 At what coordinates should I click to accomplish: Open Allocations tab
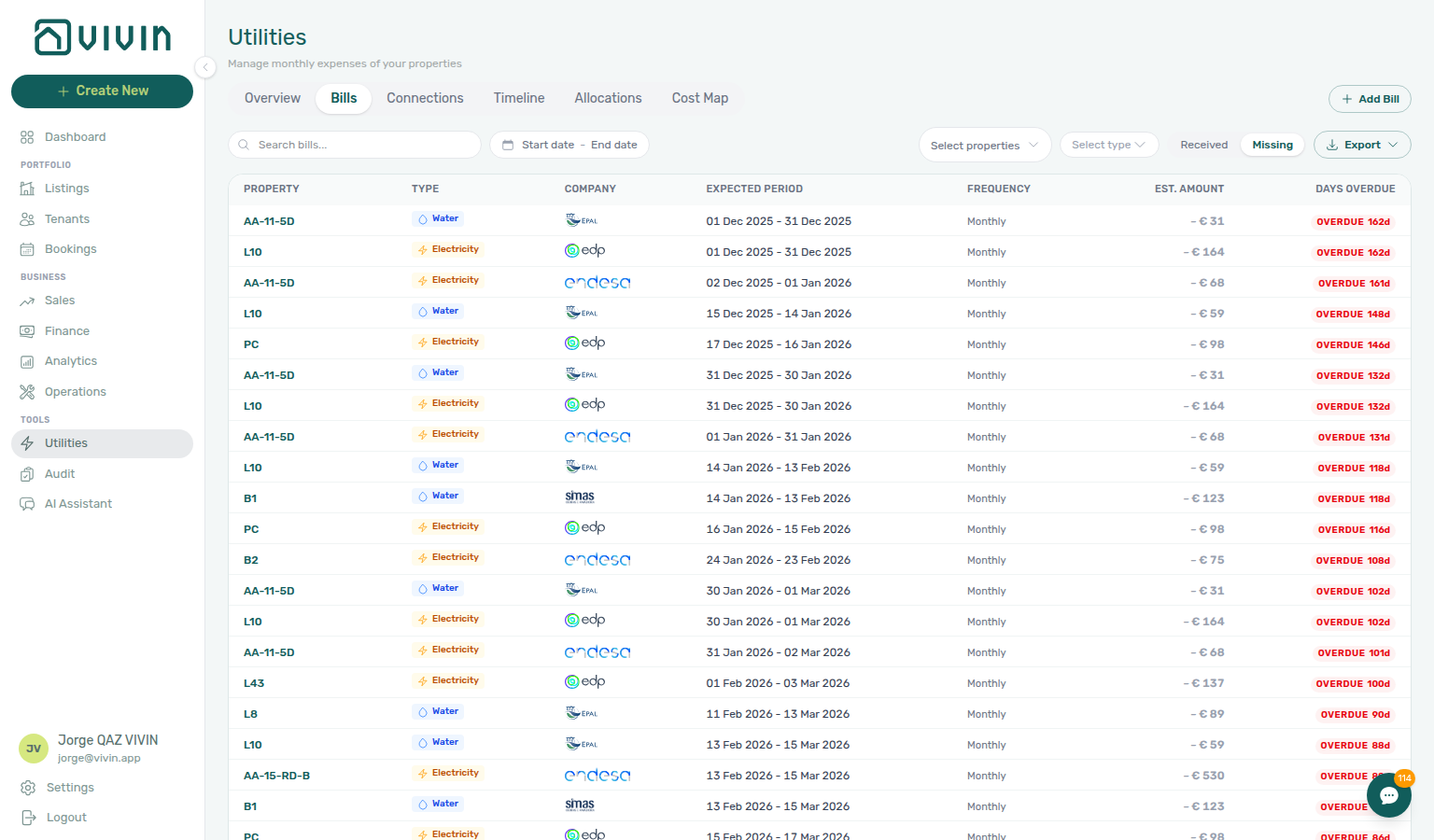point(608,98)
